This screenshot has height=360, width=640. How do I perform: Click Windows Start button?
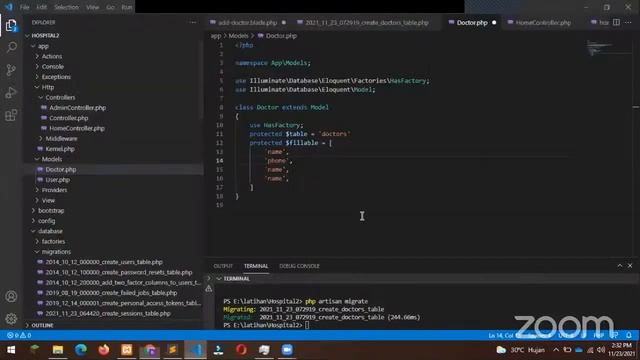(11, 350)
